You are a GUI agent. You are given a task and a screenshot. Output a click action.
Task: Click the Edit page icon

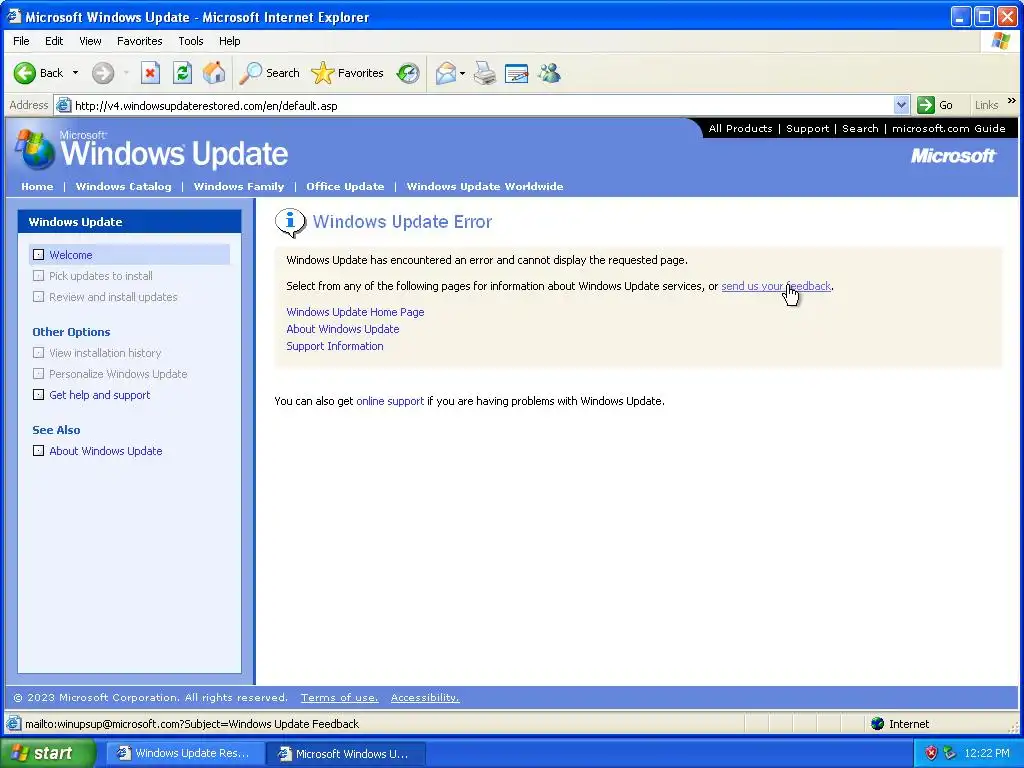coord(516,73)
